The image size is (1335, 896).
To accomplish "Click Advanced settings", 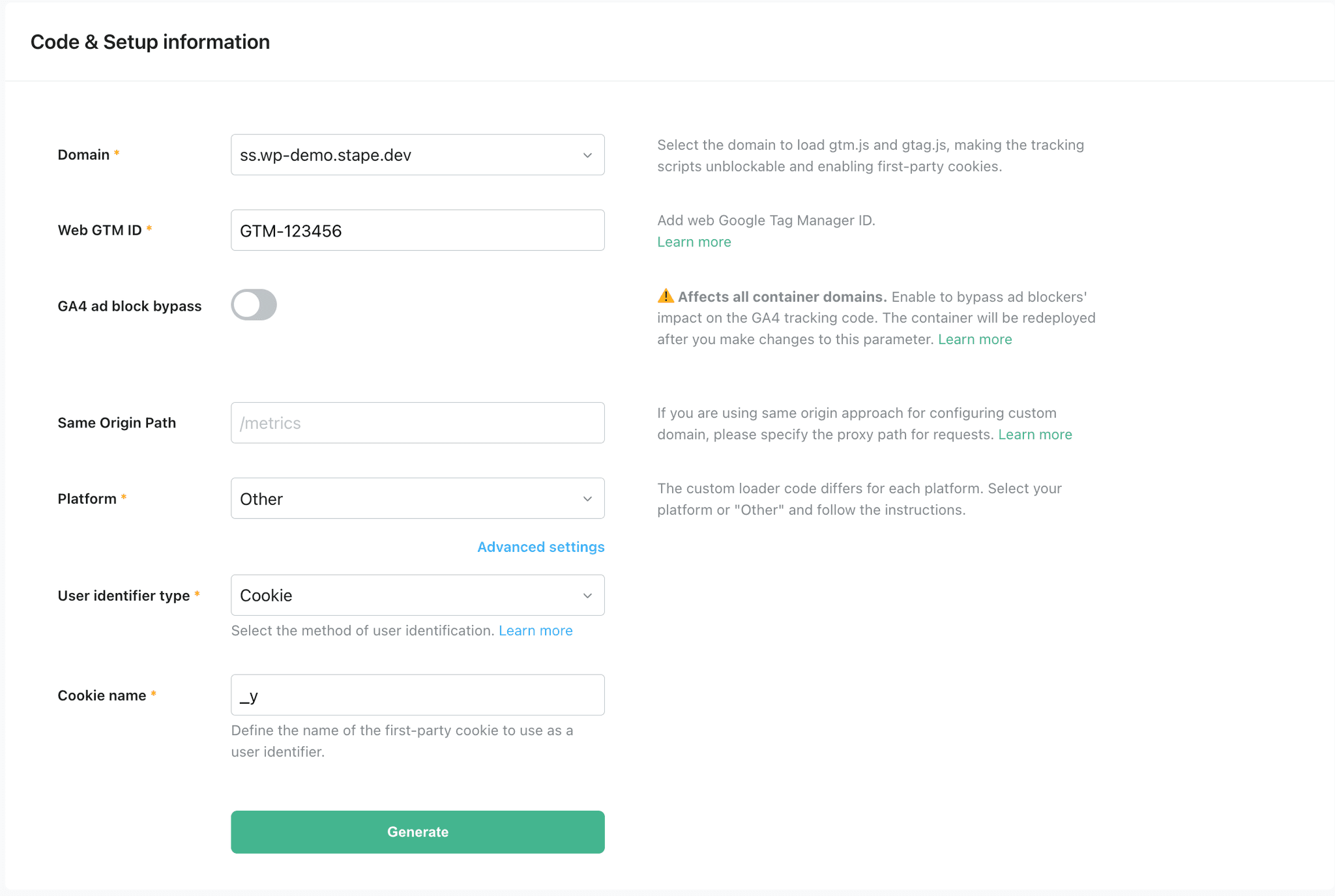I will pyautogui.click(x=540, y=547).
